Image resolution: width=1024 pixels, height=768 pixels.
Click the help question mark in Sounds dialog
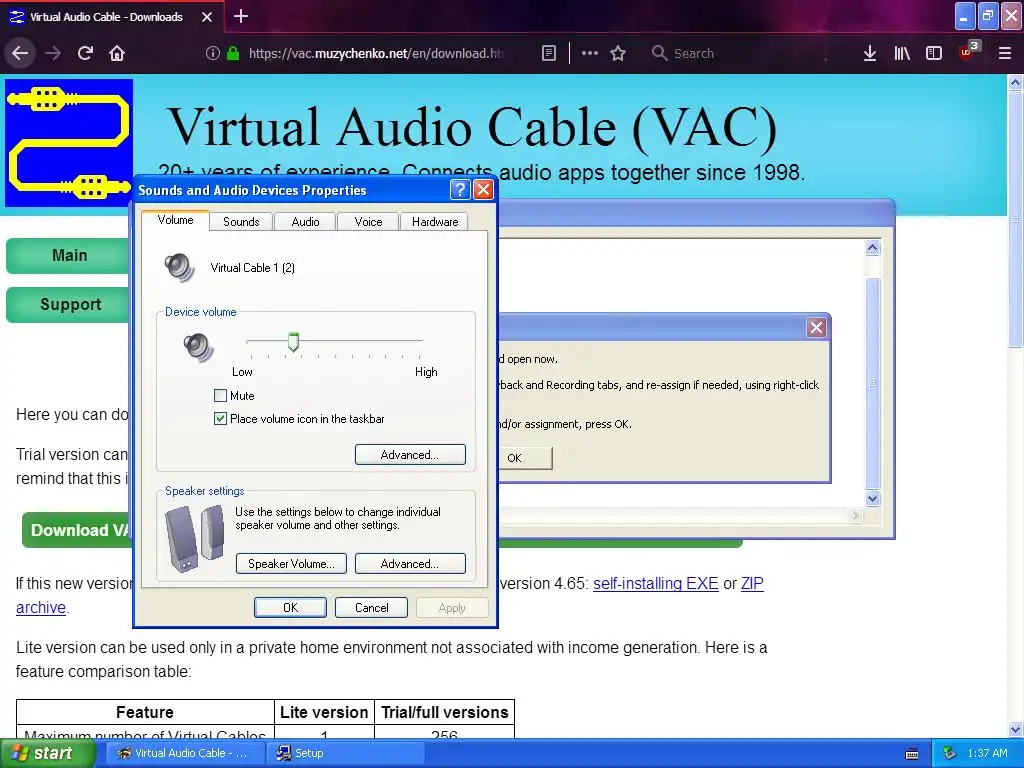click(460, 189)
